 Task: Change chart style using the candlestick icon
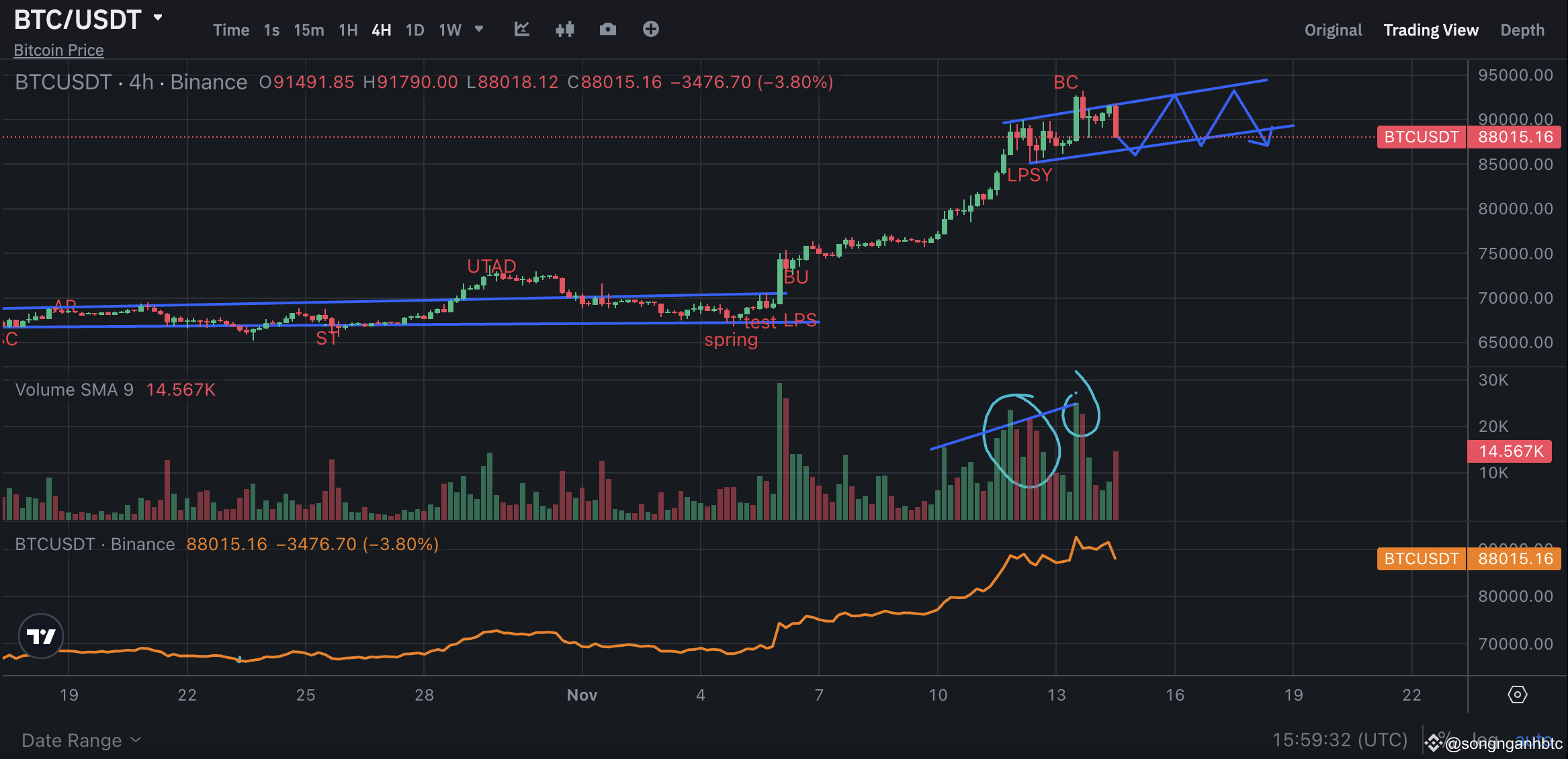tap(564, 30)
